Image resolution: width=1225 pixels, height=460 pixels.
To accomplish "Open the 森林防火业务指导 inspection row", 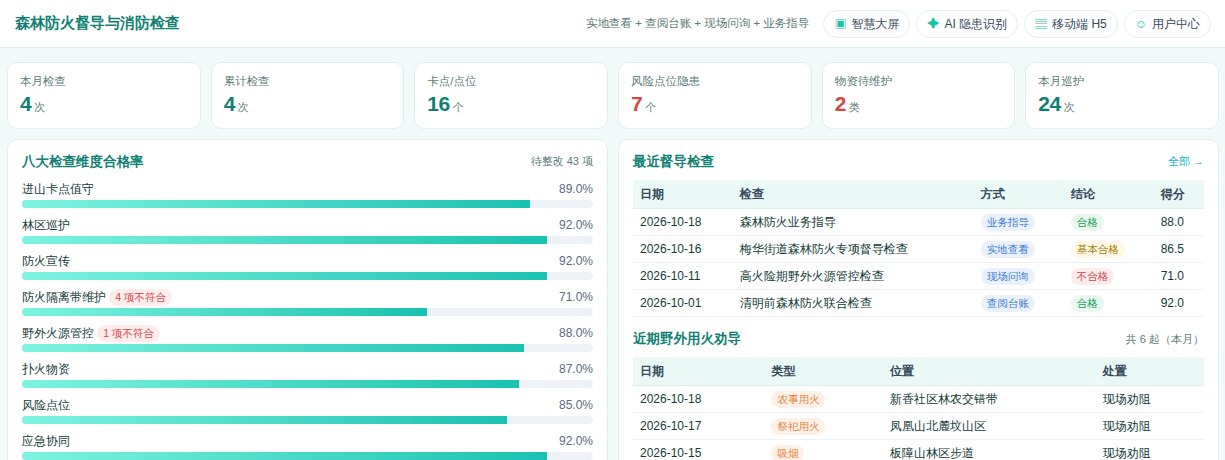I will [x=918, y=222].
